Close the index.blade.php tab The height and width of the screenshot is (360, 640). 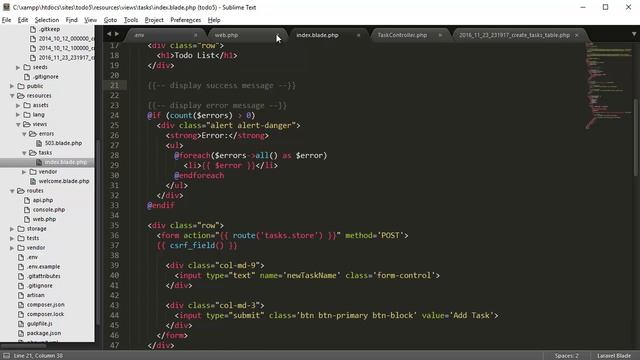click(358, 35)
